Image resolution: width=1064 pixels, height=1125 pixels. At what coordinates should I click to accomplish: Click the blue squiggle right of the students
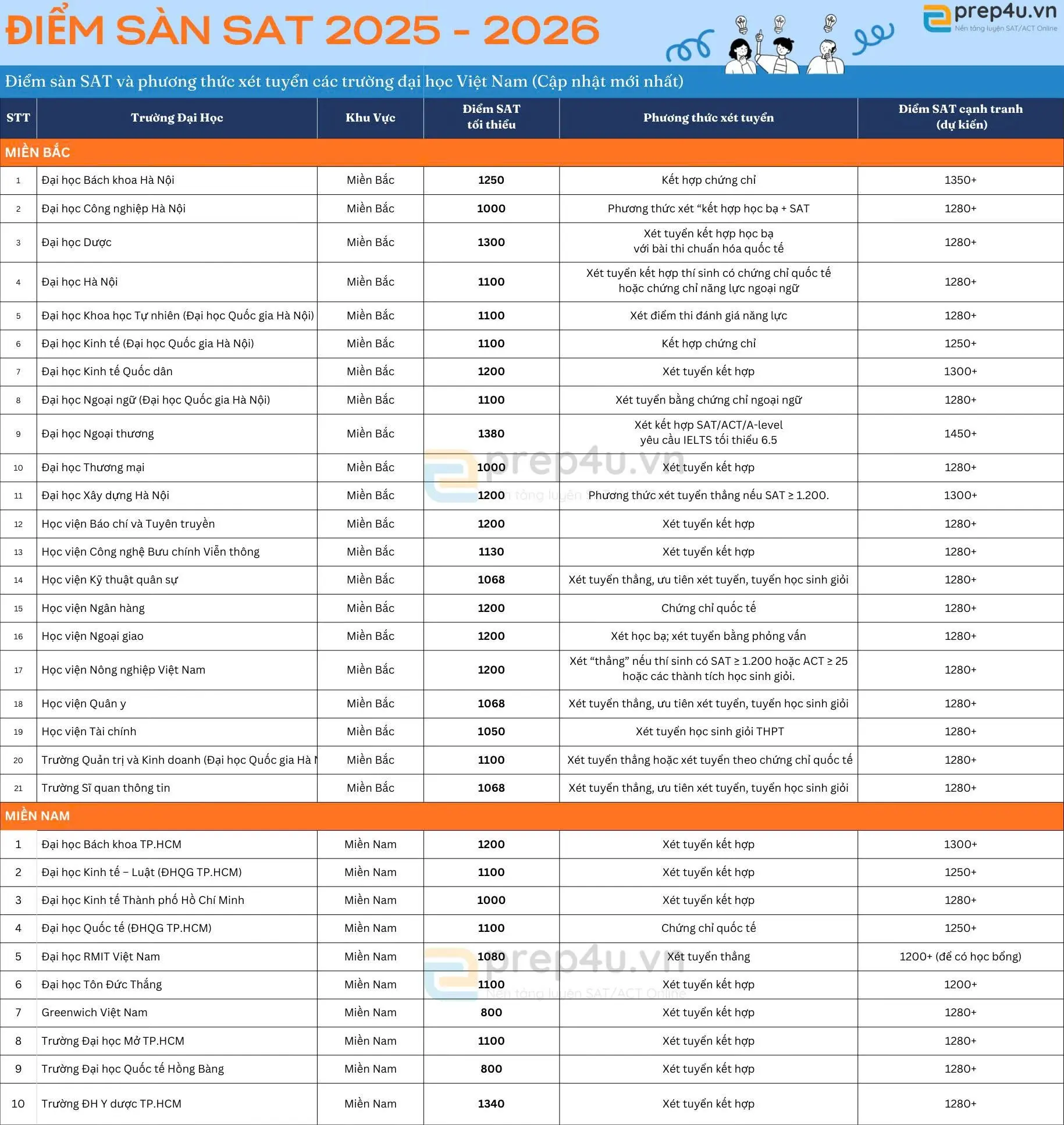pyautogui.click(x=873, y=36)
